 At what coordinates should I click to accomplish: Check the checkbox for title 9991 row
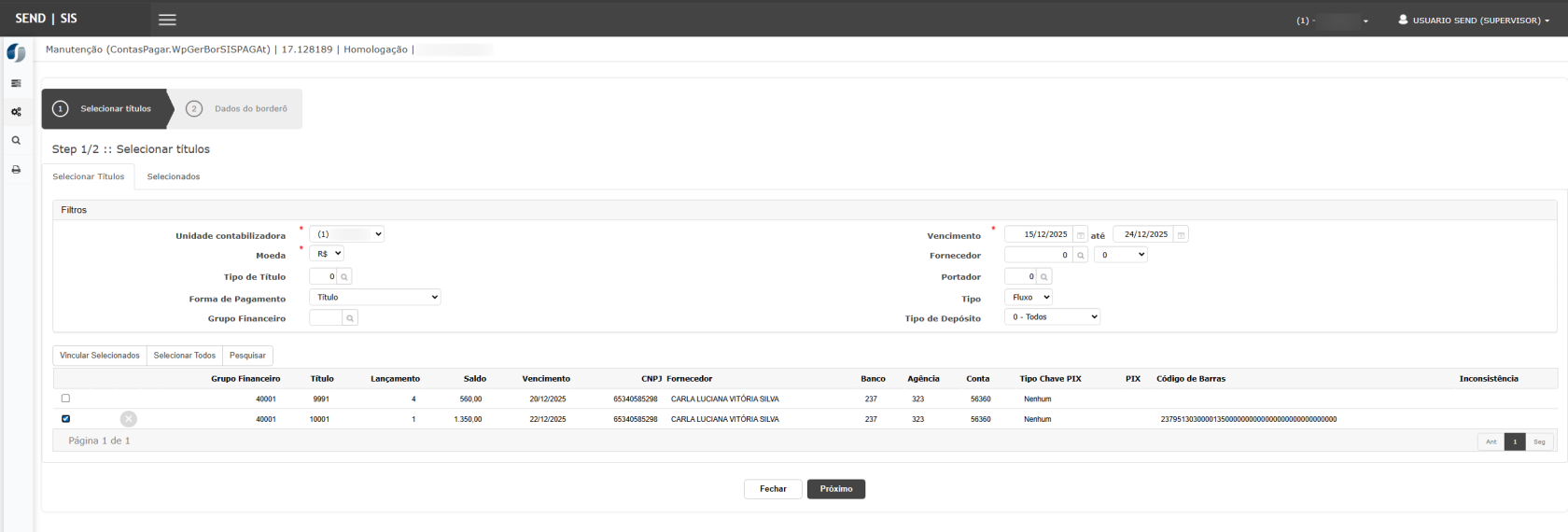[x=65, y=399]
